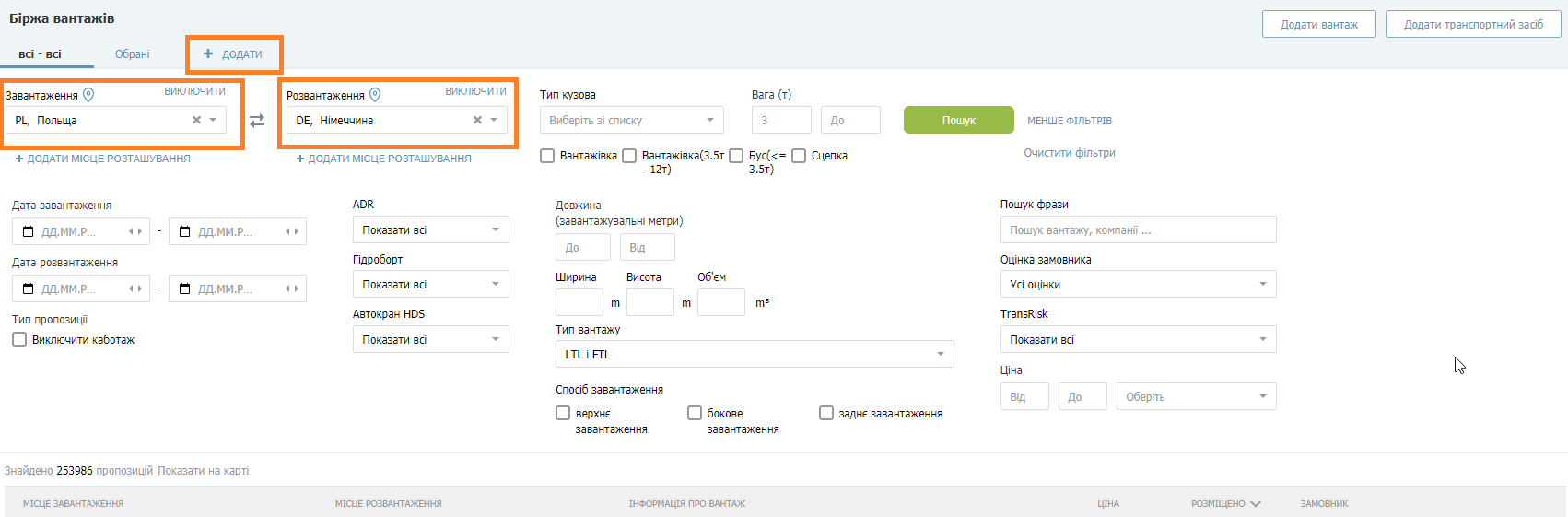The height and width of the screenshot is (517, 1568).
Task: Click ЦІНА column header
Action: pyautogui.click(x=1108, y=504)
